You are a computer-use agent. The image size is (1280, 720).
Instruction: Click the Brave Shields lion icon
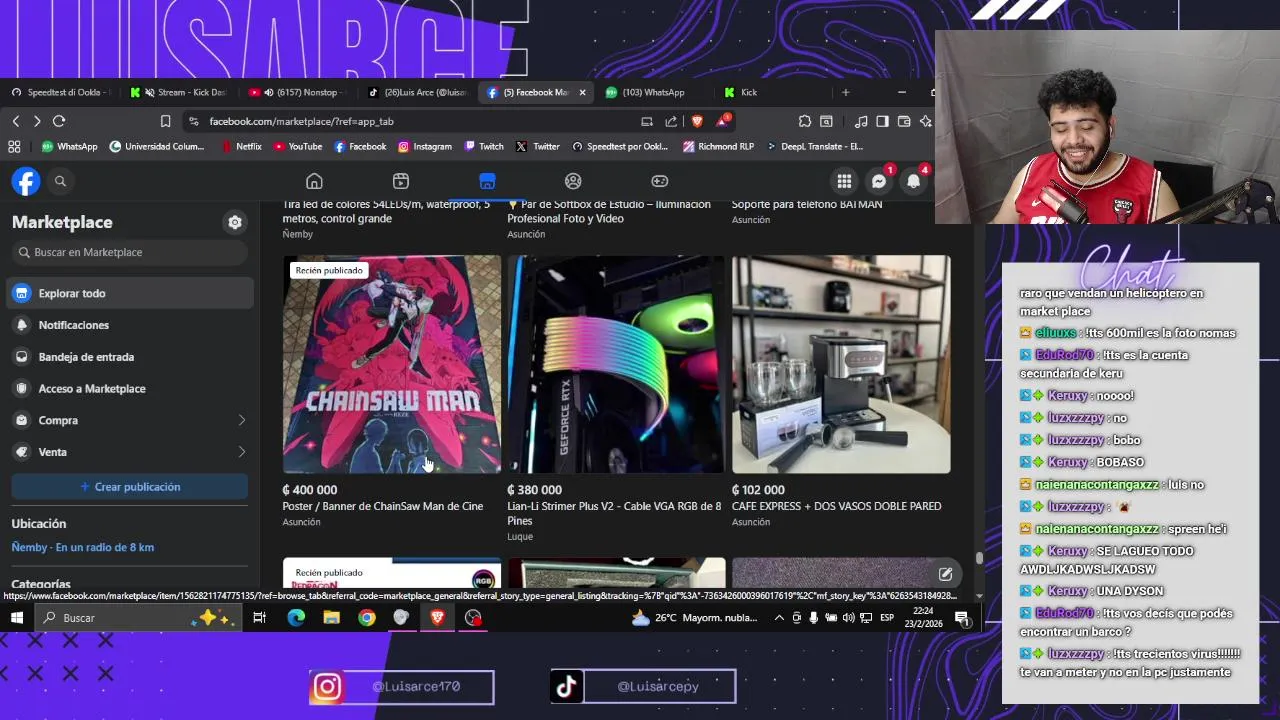697,121
